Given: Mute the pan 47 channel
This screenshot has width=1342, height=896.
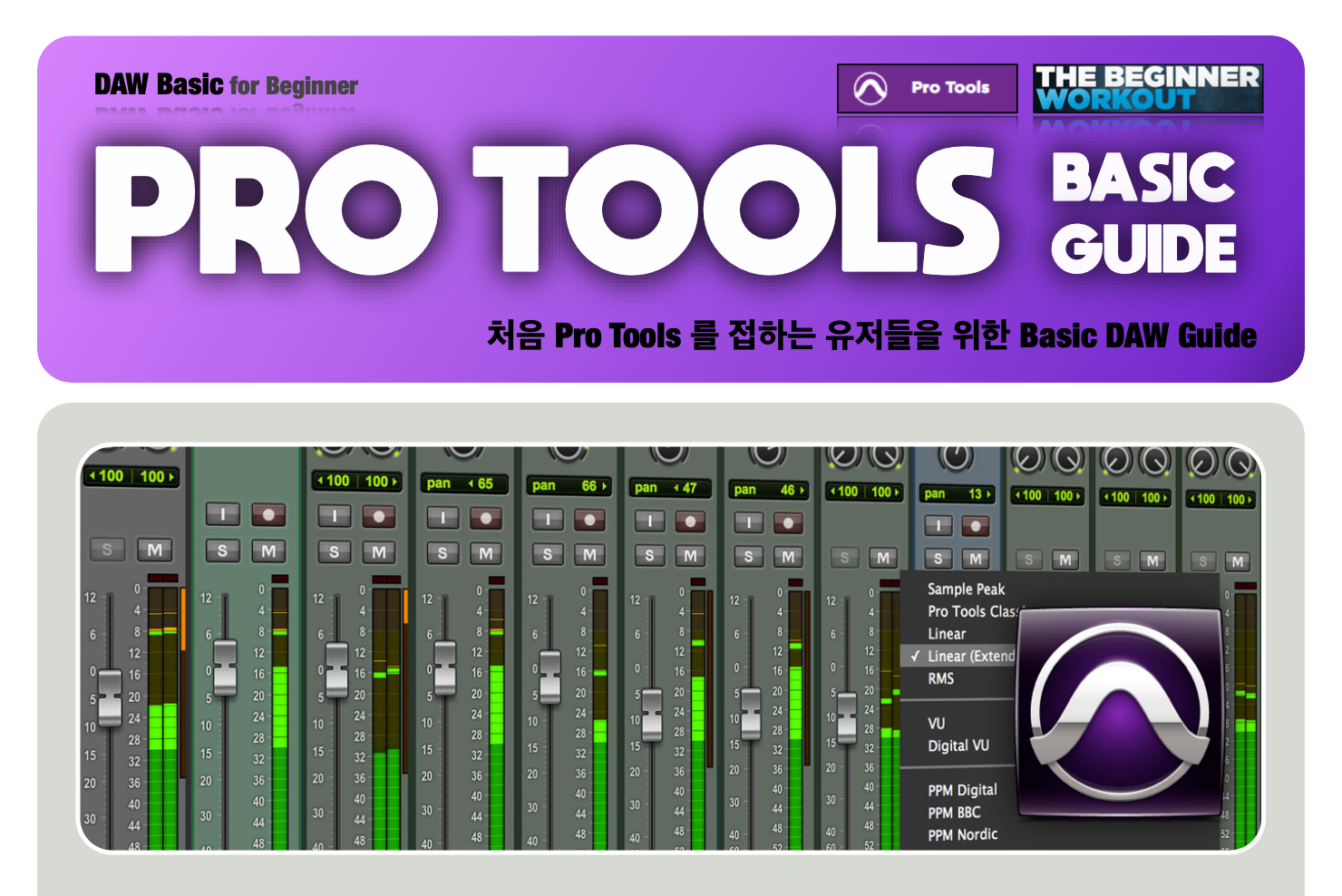Looking at the screenshot, I should click(691, 555).
